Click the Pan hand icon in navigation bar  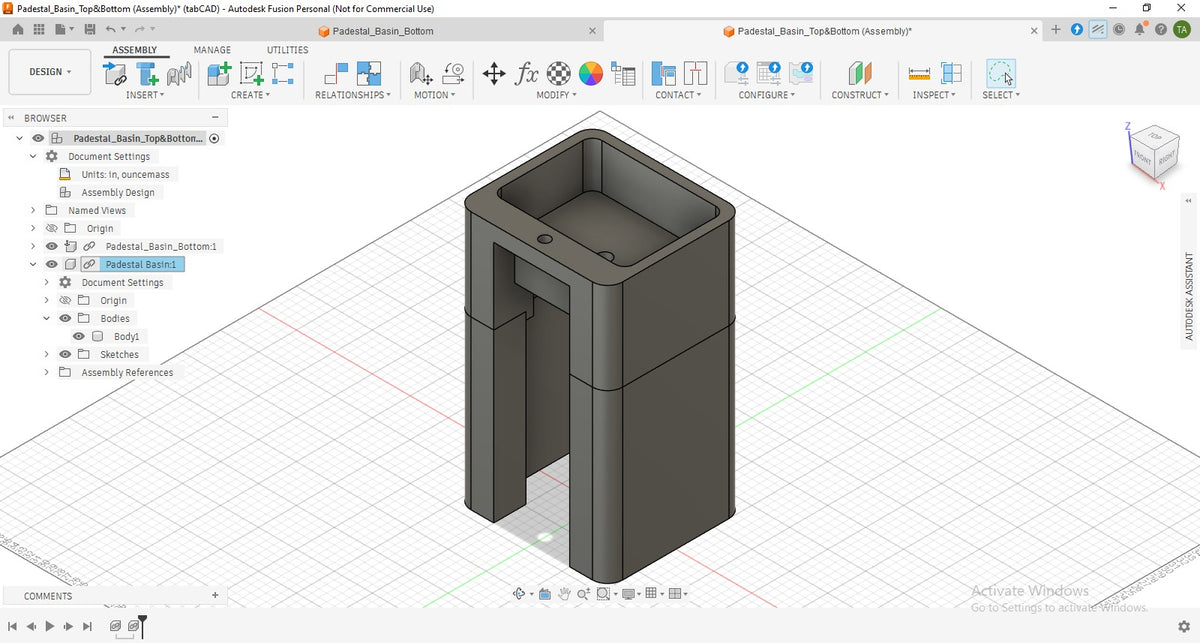pyautogui.click(x=564, y=594)
